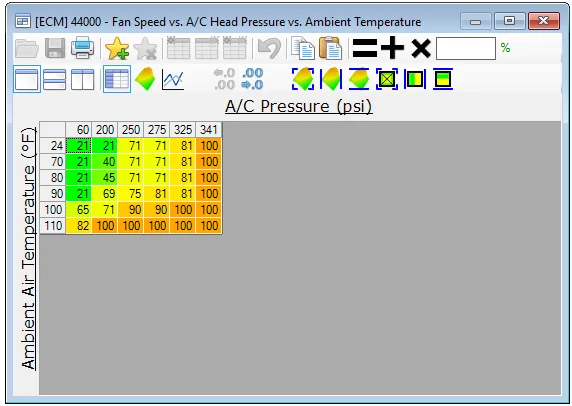Select the 70 °F row header
The height and width of the screenshot is (406, 572).
[x=53, y=162]
